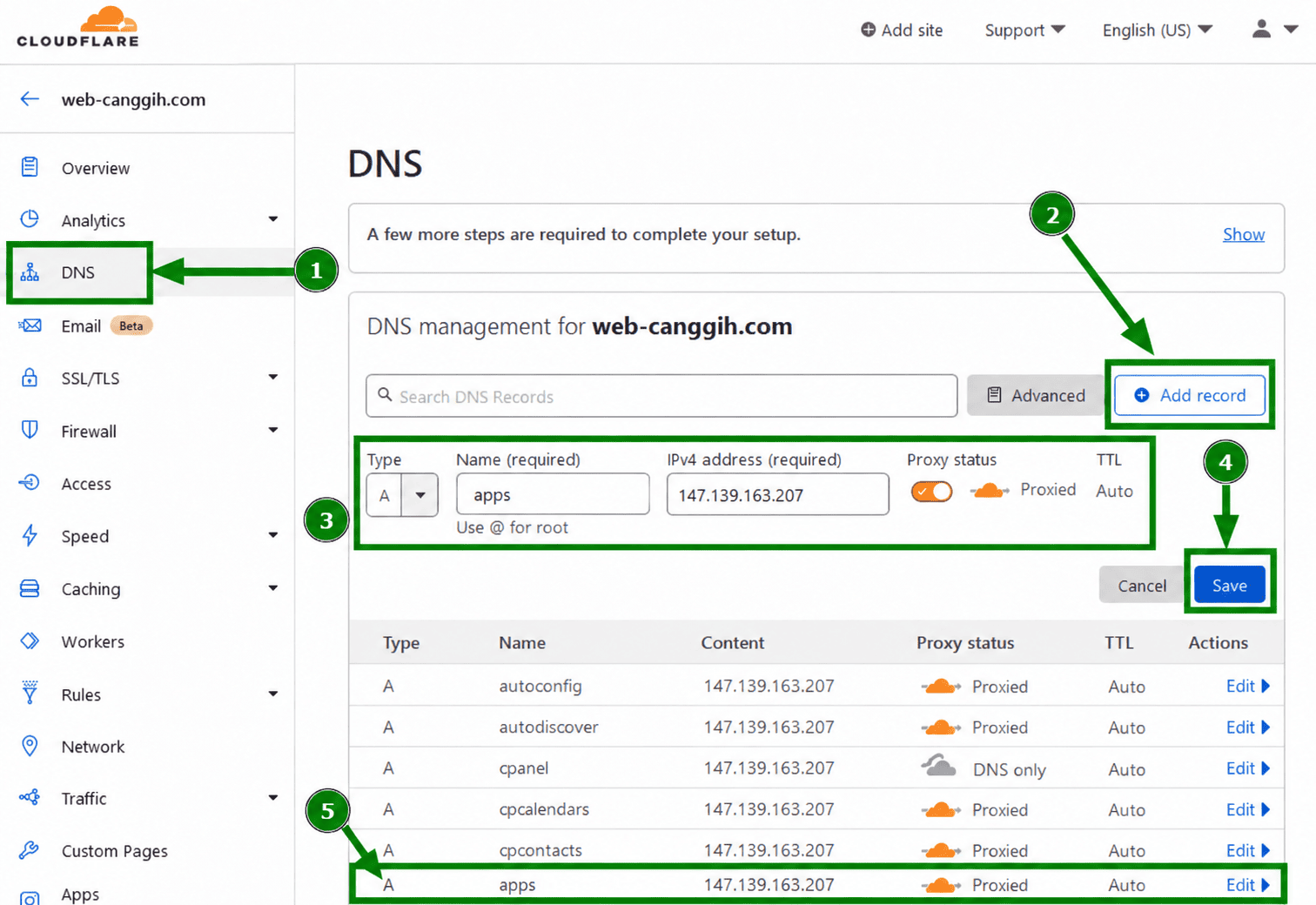
Task: Click the IPv4 address input field
Action: 778,494
